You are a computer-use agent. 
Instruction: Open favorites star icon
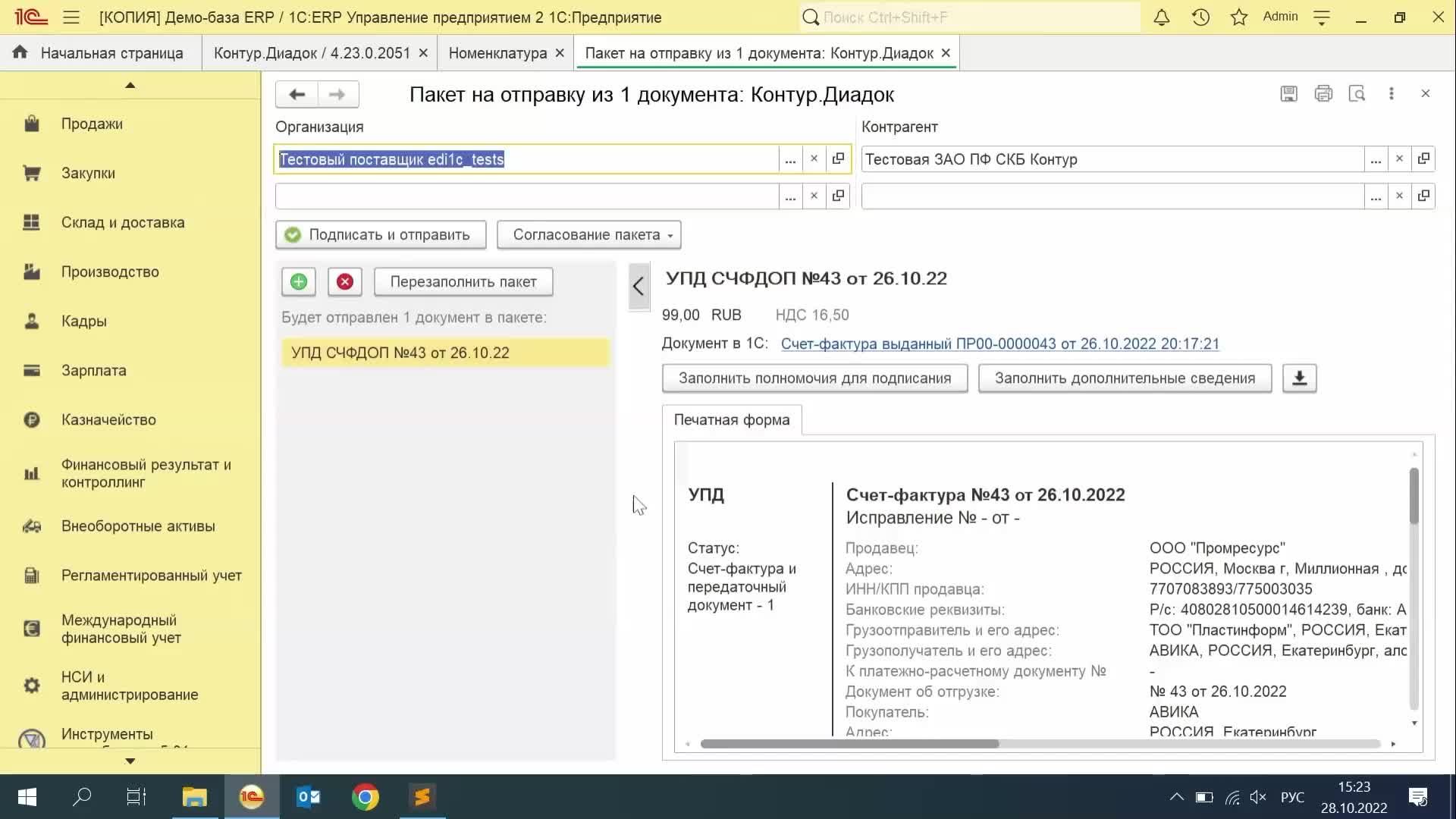pyautogui.click(x=1239, y=17)
